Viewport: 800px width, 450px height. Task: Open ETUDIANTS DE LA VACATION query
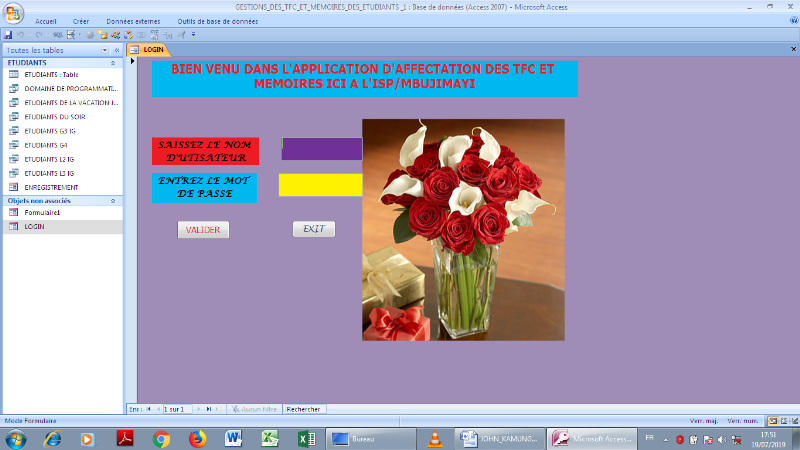point(63,103)
